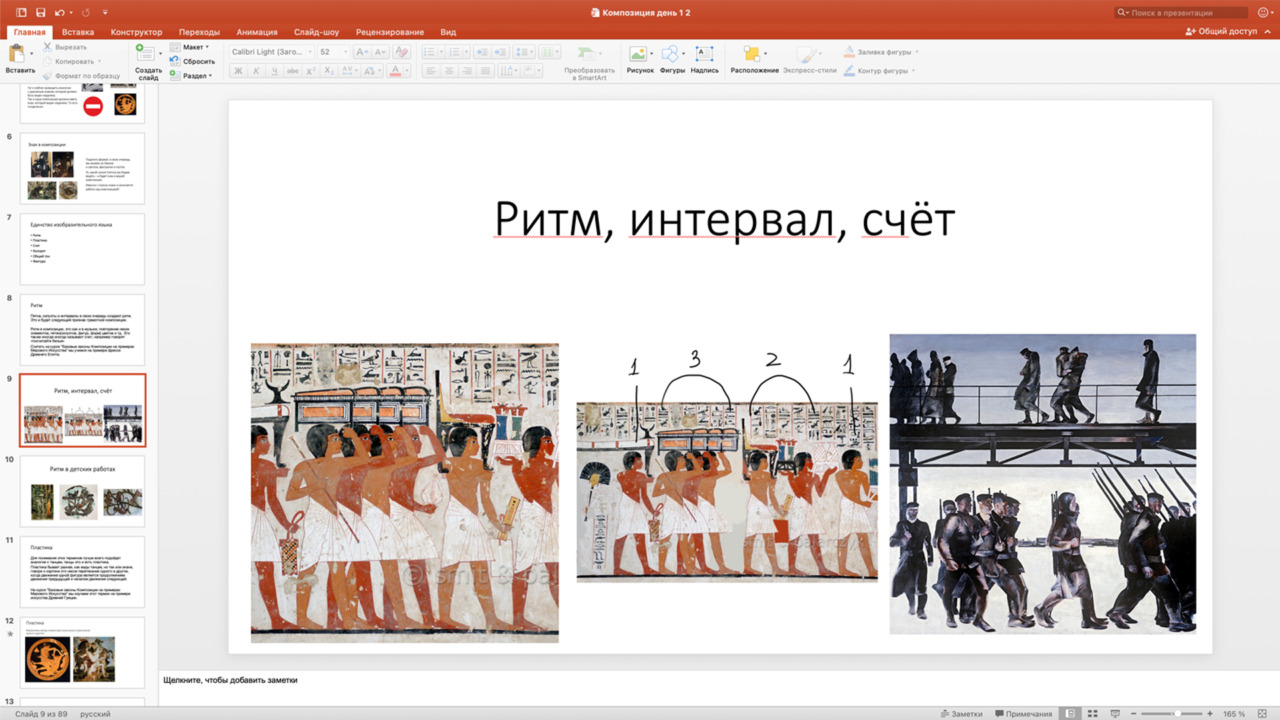Viewport: 1280px width, 720px height.
Task: Click 'Щелкните, чтобы добавить заметки' notes area
Action: [x=231, y=680]
